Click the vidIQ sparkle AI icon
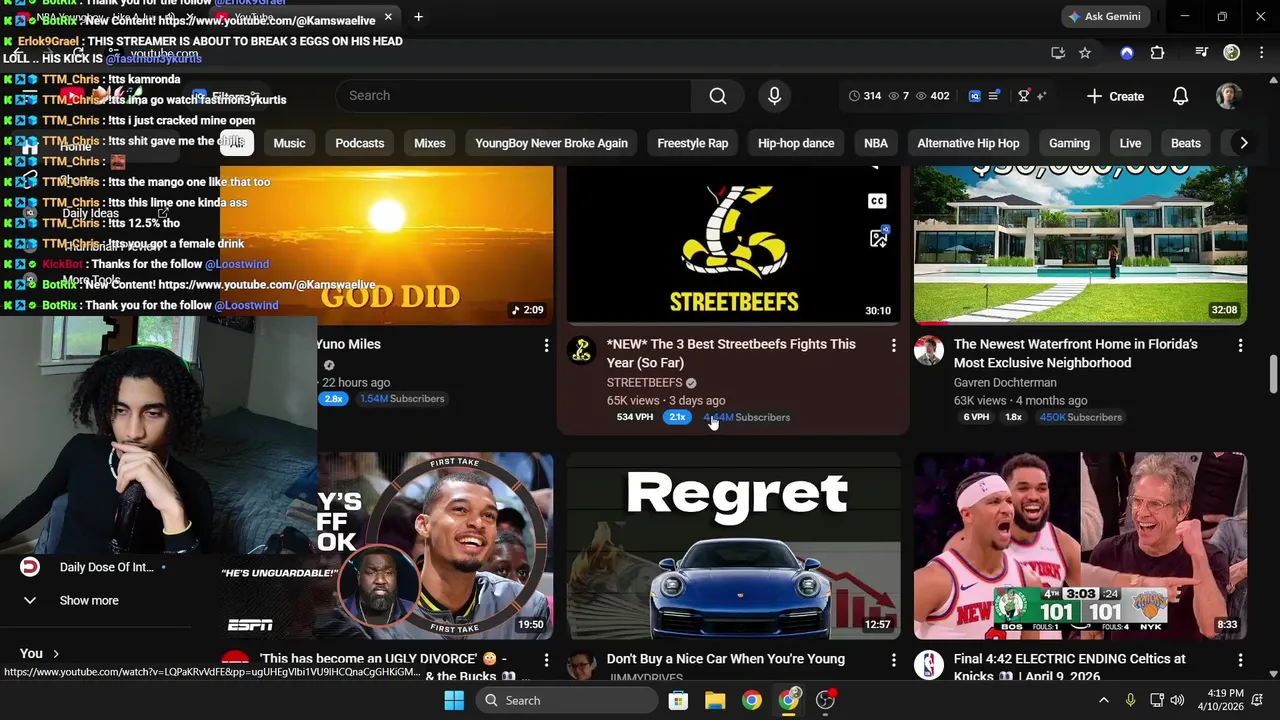This screenshot has width=1280, height=720. point(1041,96)
